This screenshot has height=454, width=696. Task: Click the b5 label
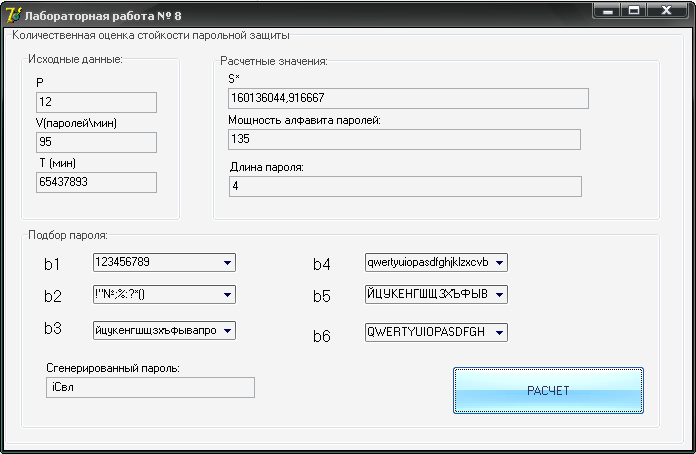[322, 296]
